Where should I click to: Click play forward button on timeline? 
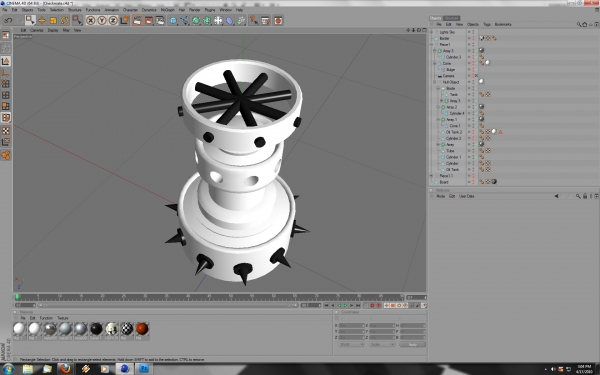[x=345, y=305]
